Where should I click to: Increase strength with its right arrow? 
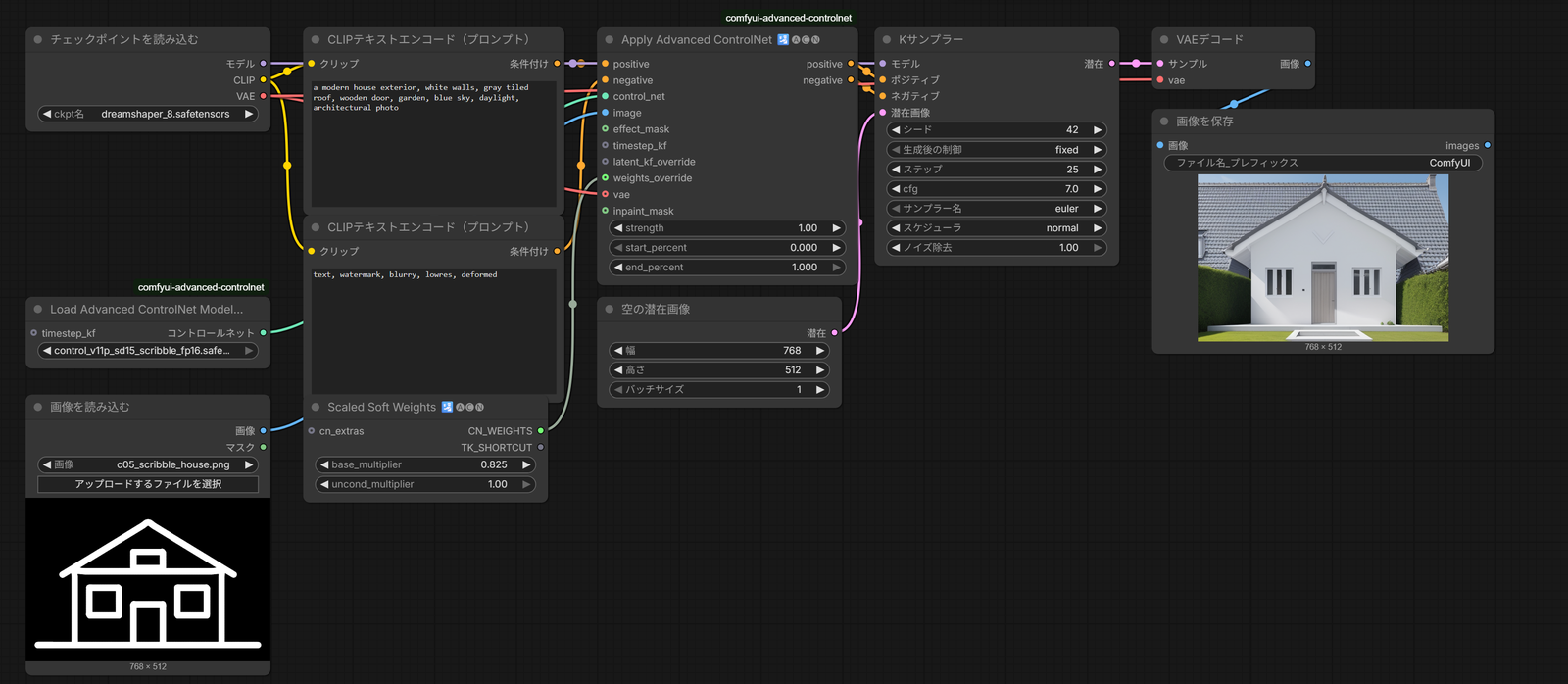tap(836, 228)
